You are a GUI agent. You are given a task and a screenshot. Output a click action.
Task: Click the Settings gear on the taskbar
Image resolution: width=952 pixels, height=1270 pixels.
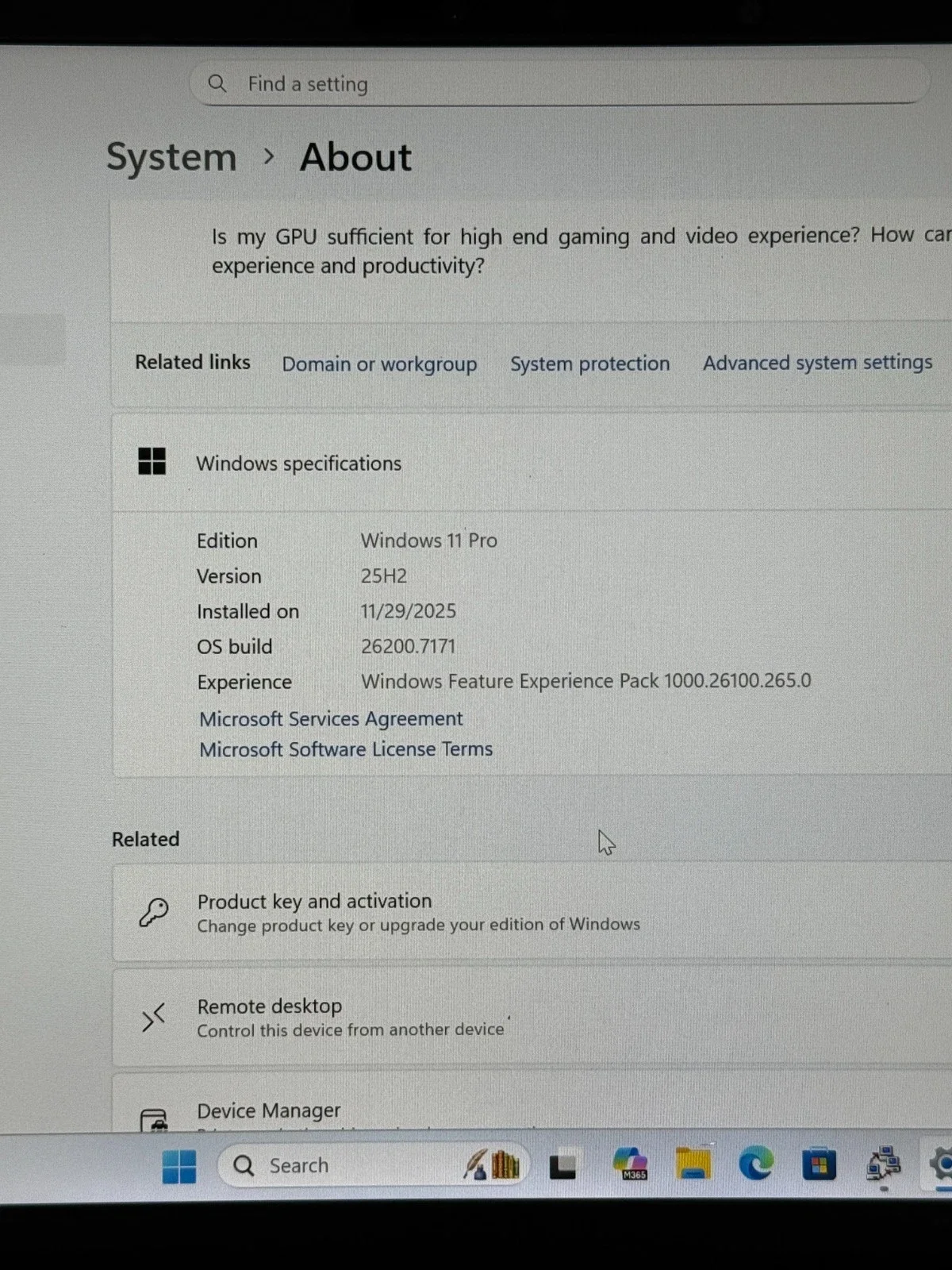941,1164
